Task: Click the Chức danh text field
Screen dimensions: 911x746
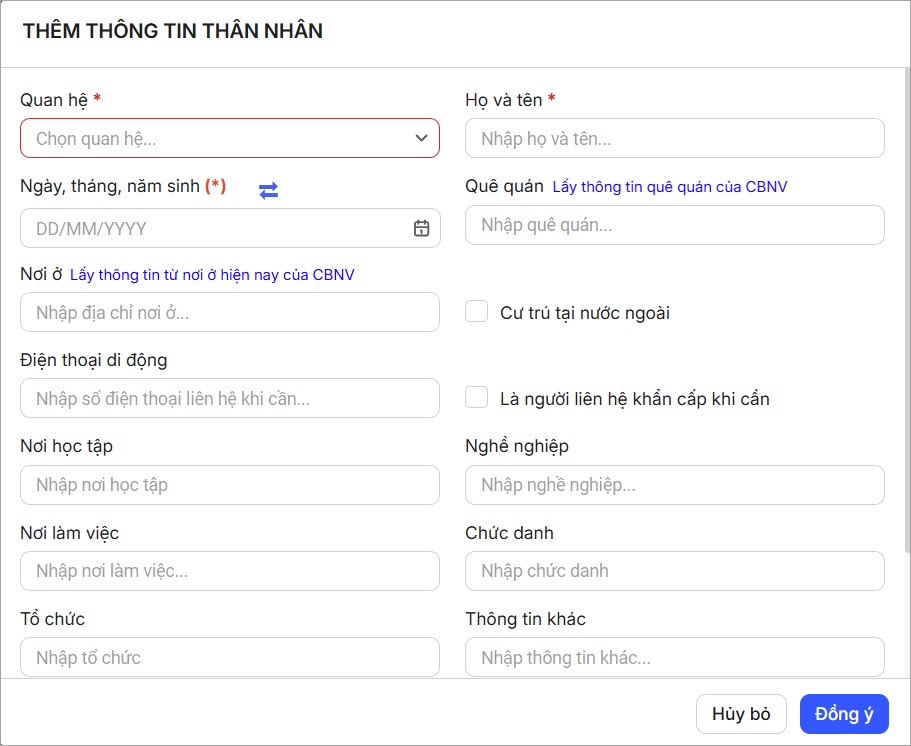Action: tap(674, 571)
